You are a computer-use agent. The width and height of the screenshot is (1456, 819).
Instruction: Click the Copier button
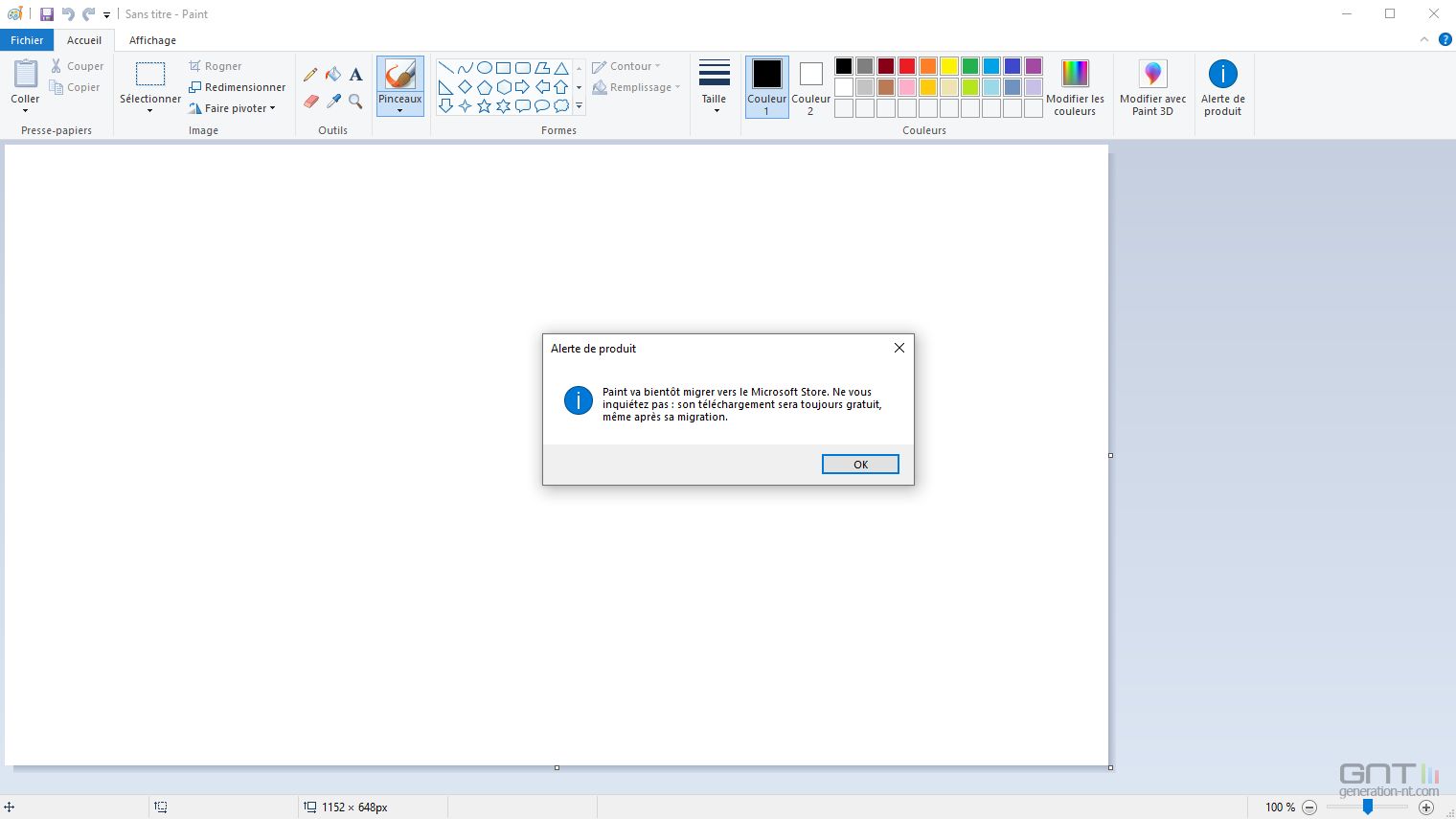click(x=75, y=87)
